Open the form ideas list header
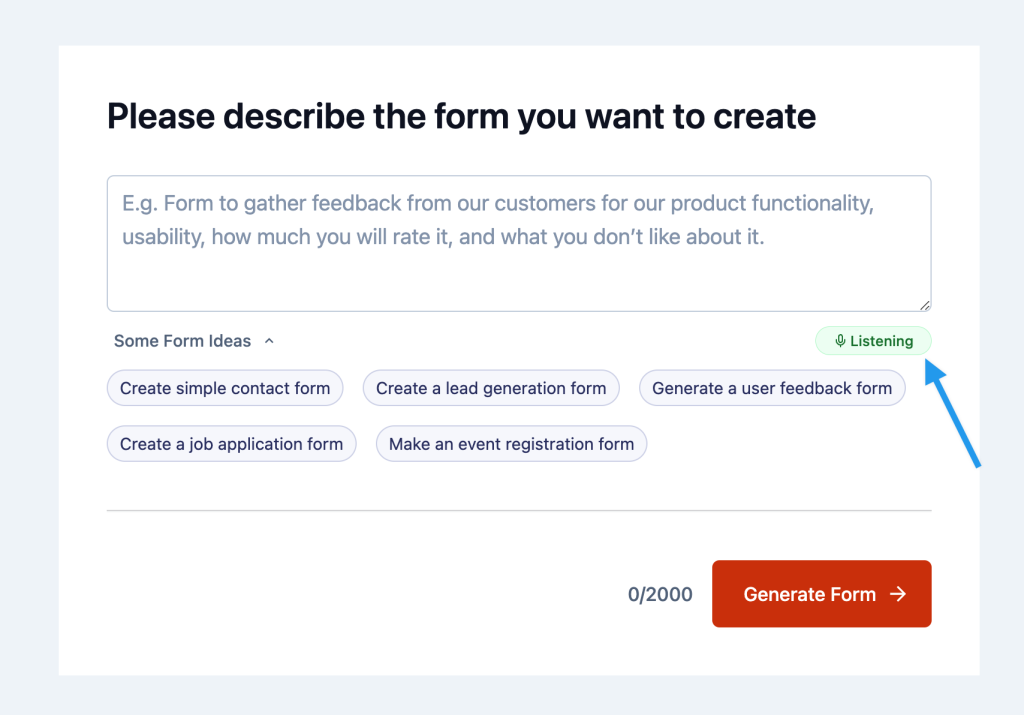1024x715 pixels. coord(194,340)
